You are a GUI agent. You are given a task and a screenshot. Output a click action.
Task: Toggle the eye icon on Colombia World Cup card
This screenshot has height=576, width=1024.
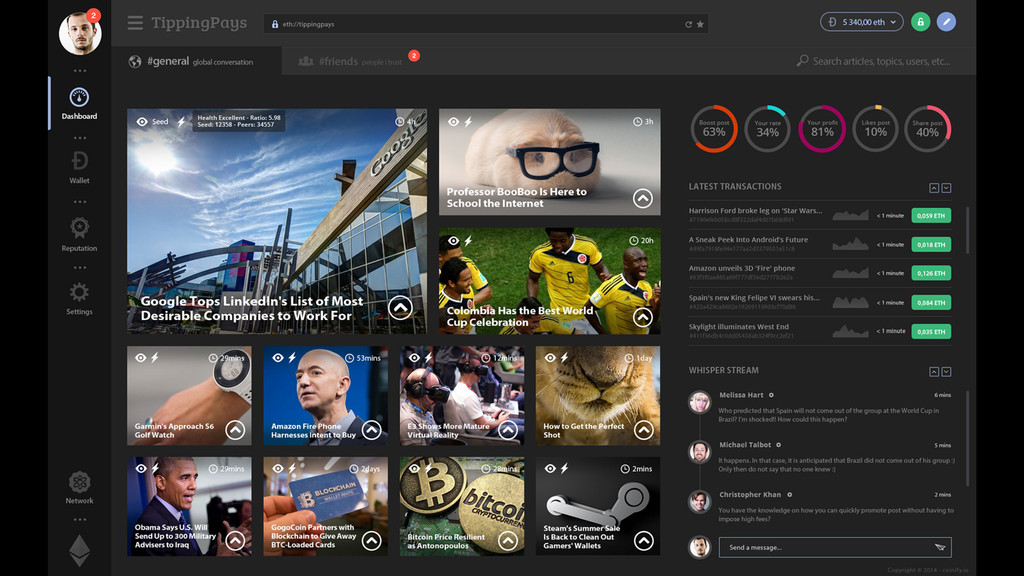453,241
